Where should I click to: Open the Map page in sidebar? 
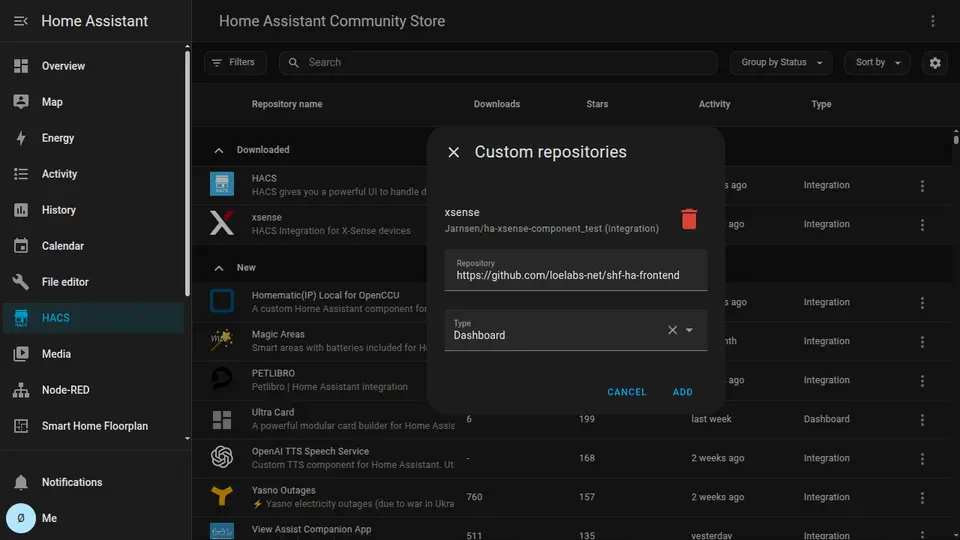coord(93,102)
